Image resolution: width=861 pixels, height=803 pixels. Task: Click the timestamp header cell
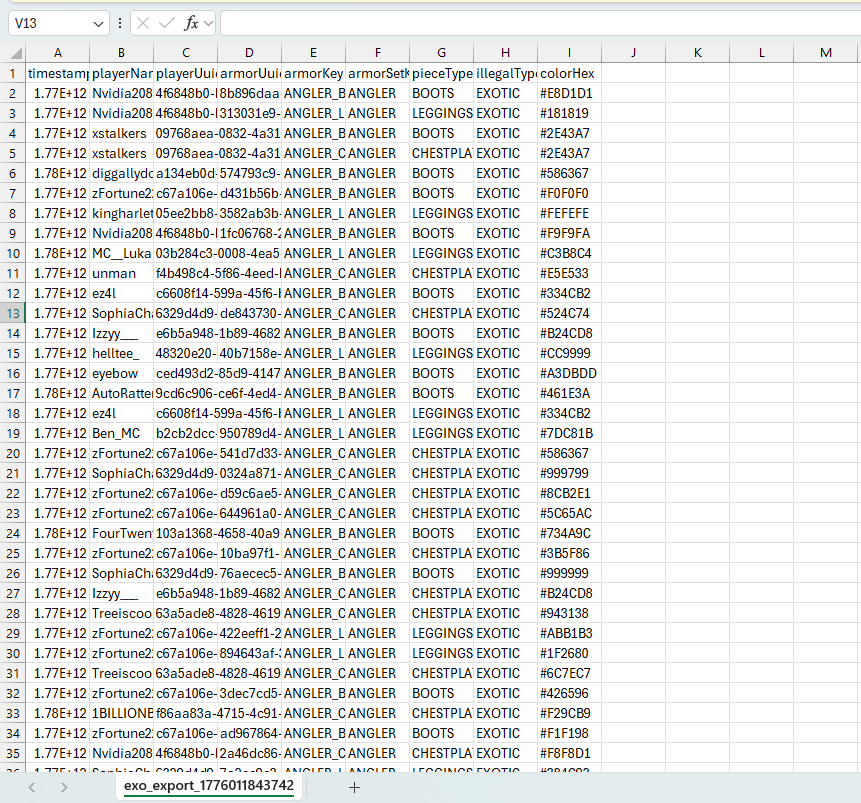point(58,73)
